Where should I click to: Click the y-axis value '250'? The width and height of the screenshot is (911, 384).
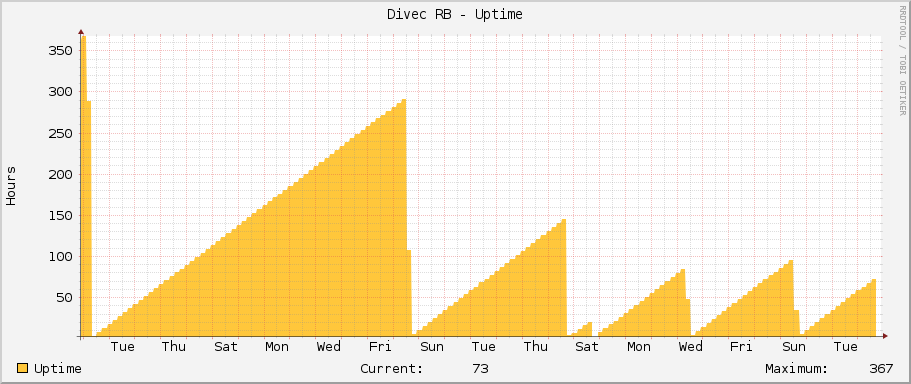[60, 133]
